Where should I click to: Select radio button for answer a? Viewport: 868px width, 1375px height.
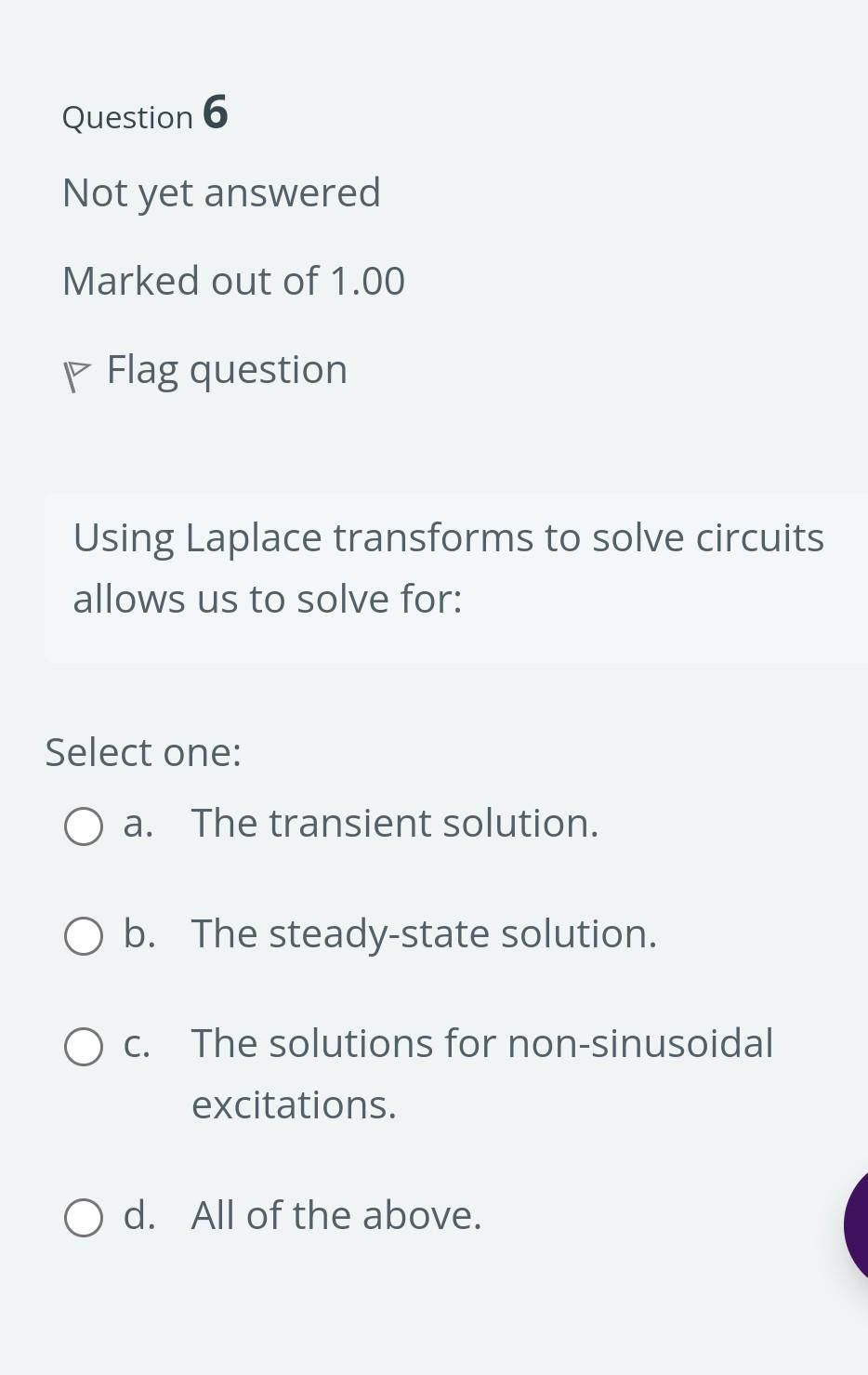pyautogui.click(x=84, y=826)
